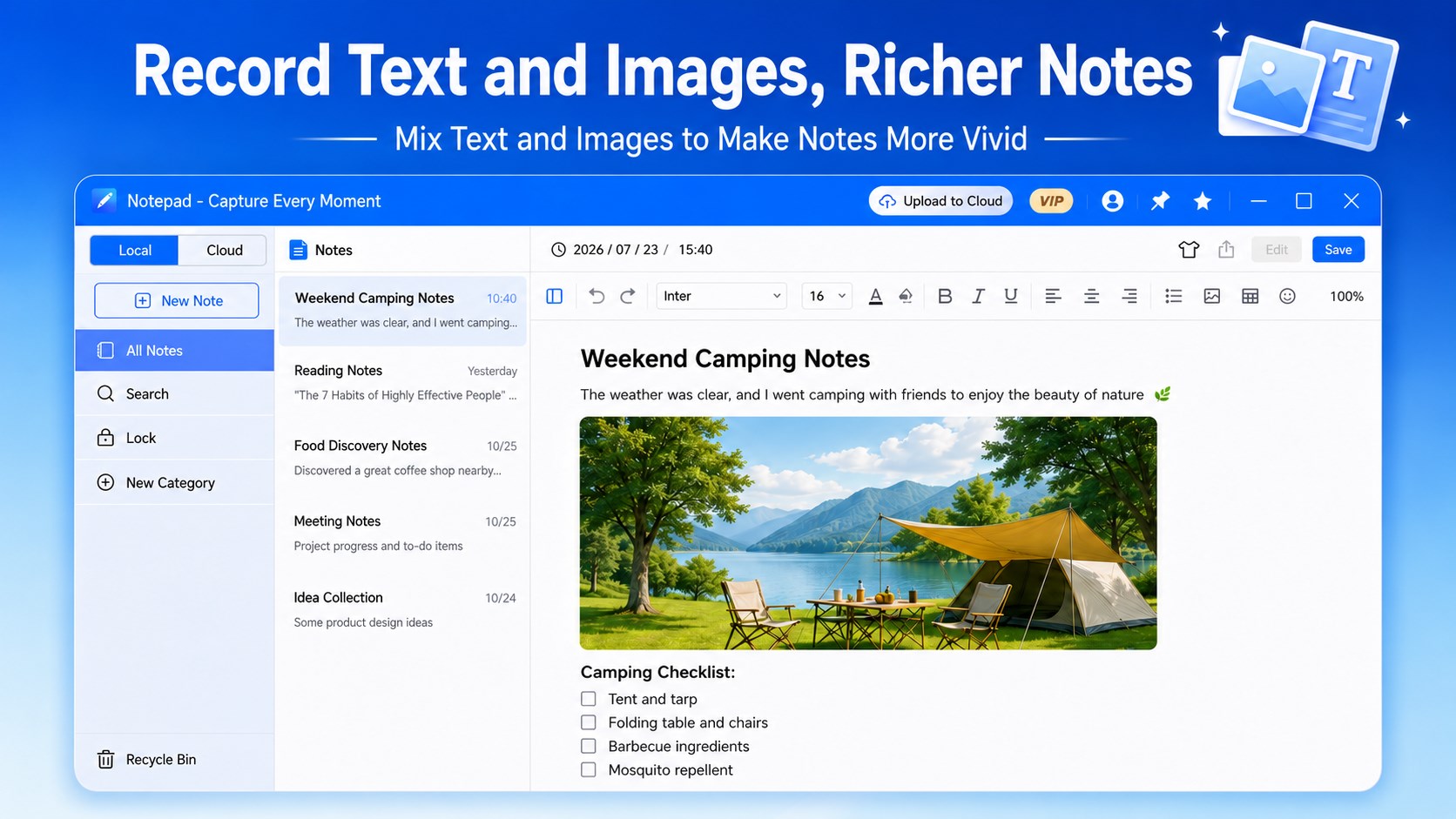Open the font size 16 dropdown
The image size is (1456, 819).
tap(826, 296)
